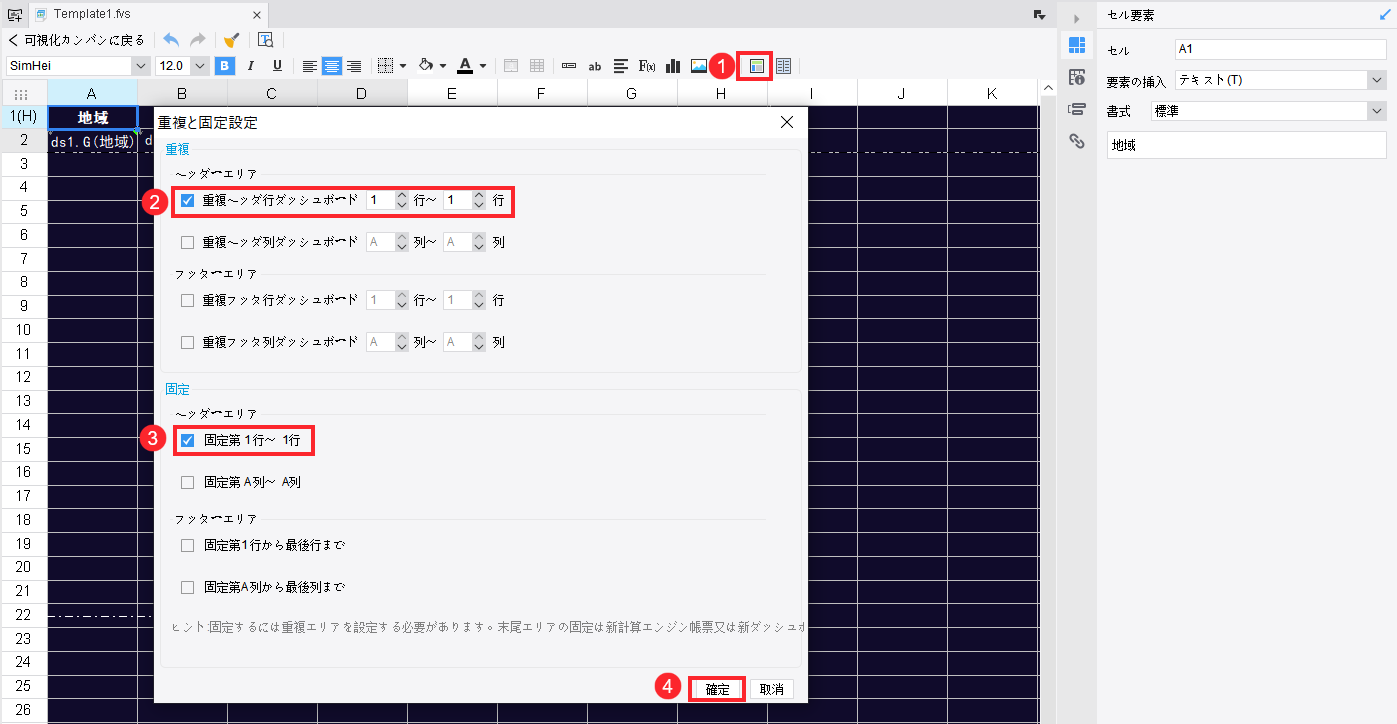Screen dimensions: 1397x724
Task: Insert an image using the picture icon
Action: [699, 66]
